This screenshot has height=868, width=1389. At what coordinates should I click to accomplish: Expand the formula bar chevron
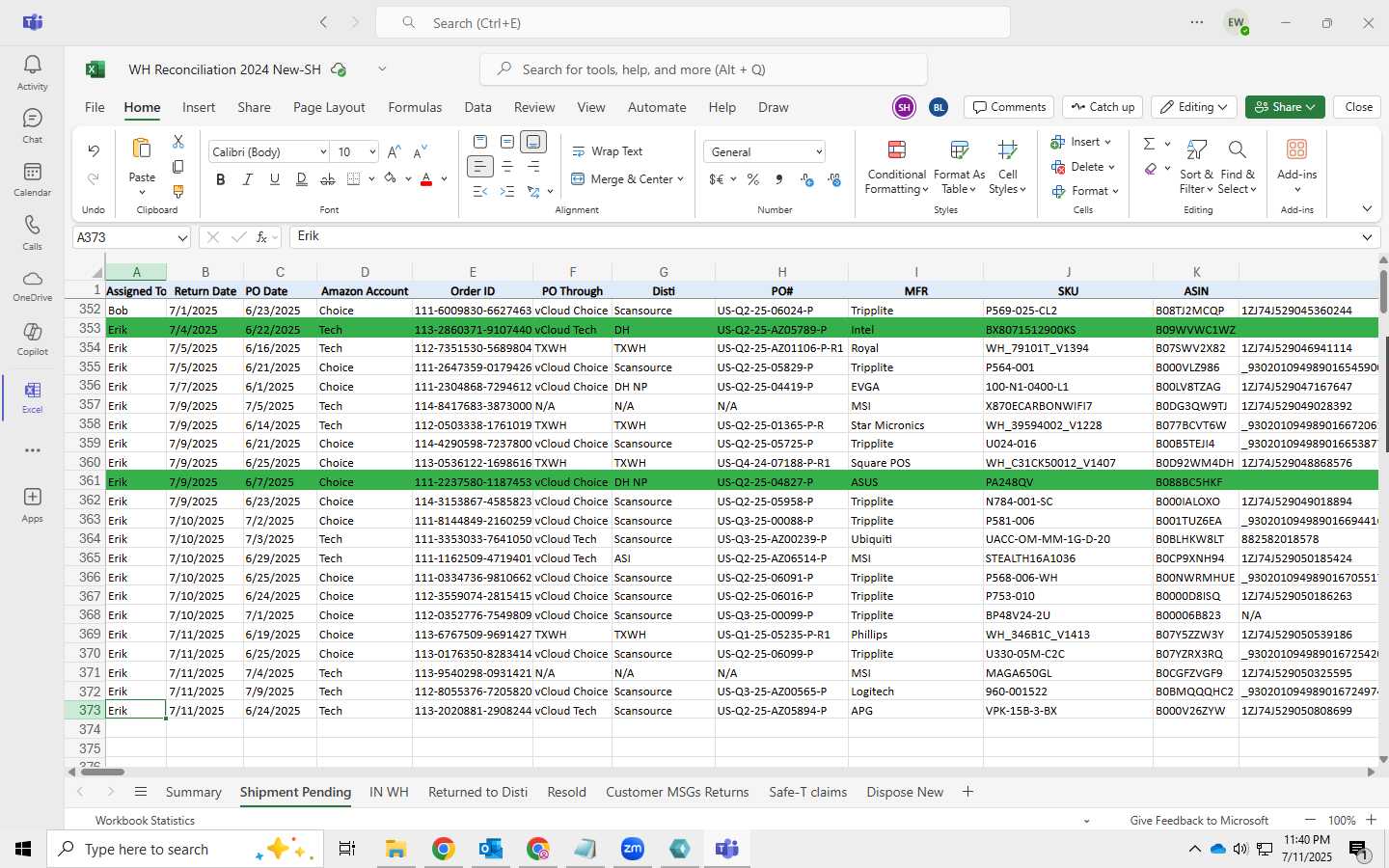coord(1367,237)
